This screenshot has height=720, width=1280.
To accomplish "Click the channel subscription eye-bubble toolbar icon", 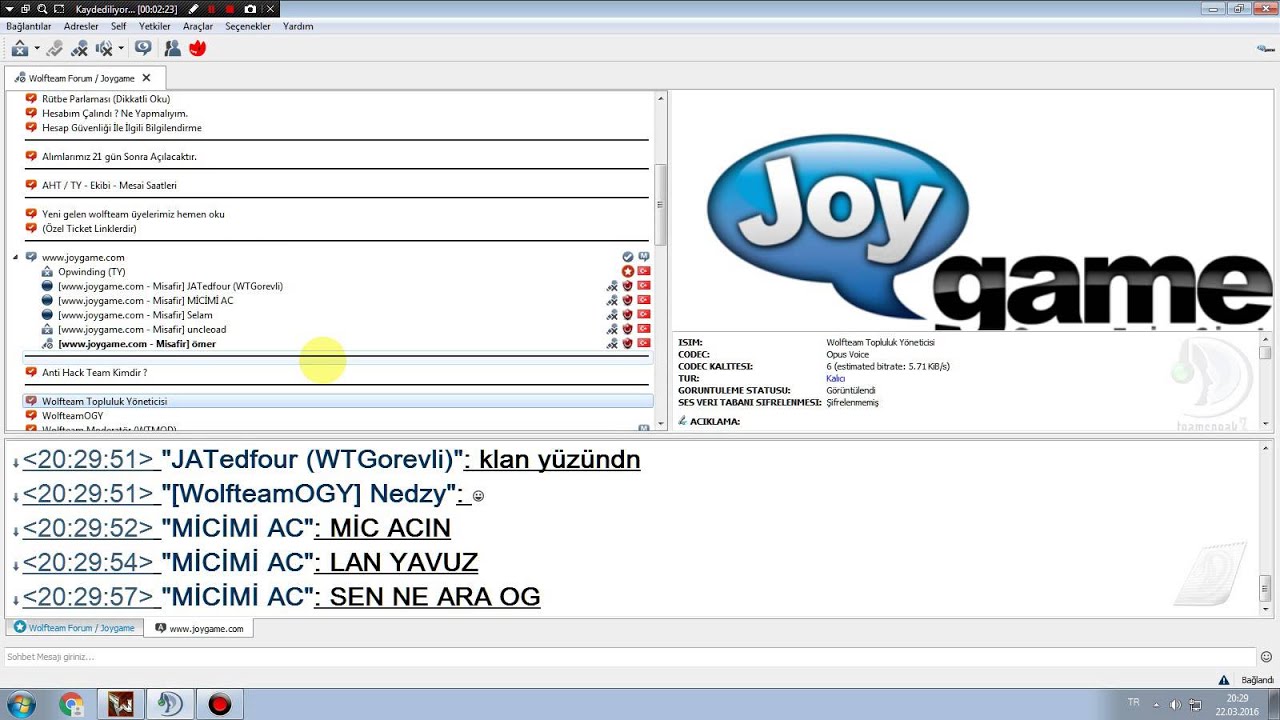I will (x=143, y=48).
